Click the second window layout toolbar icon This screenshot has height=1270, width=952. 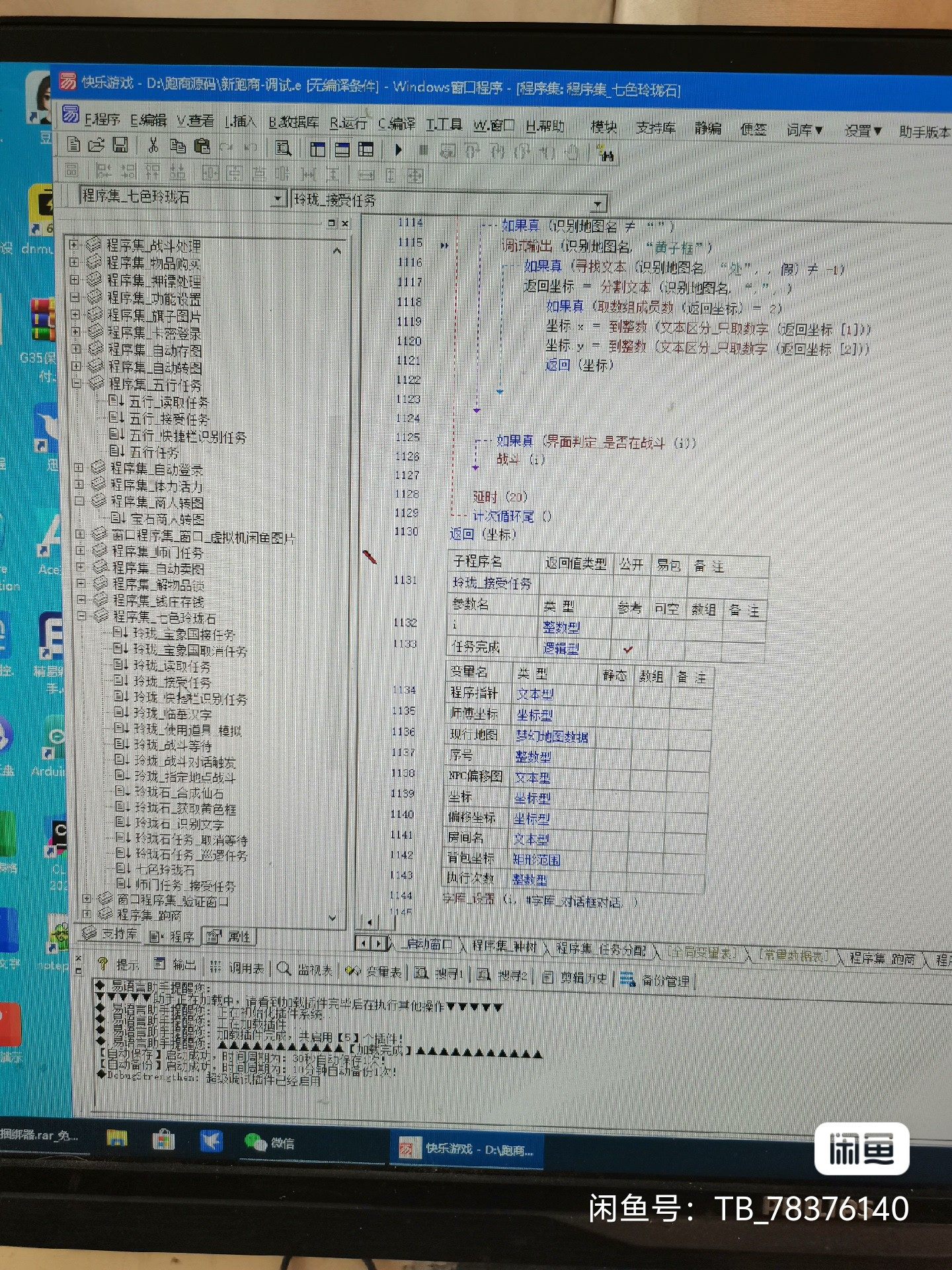click(x=342, y=149)
